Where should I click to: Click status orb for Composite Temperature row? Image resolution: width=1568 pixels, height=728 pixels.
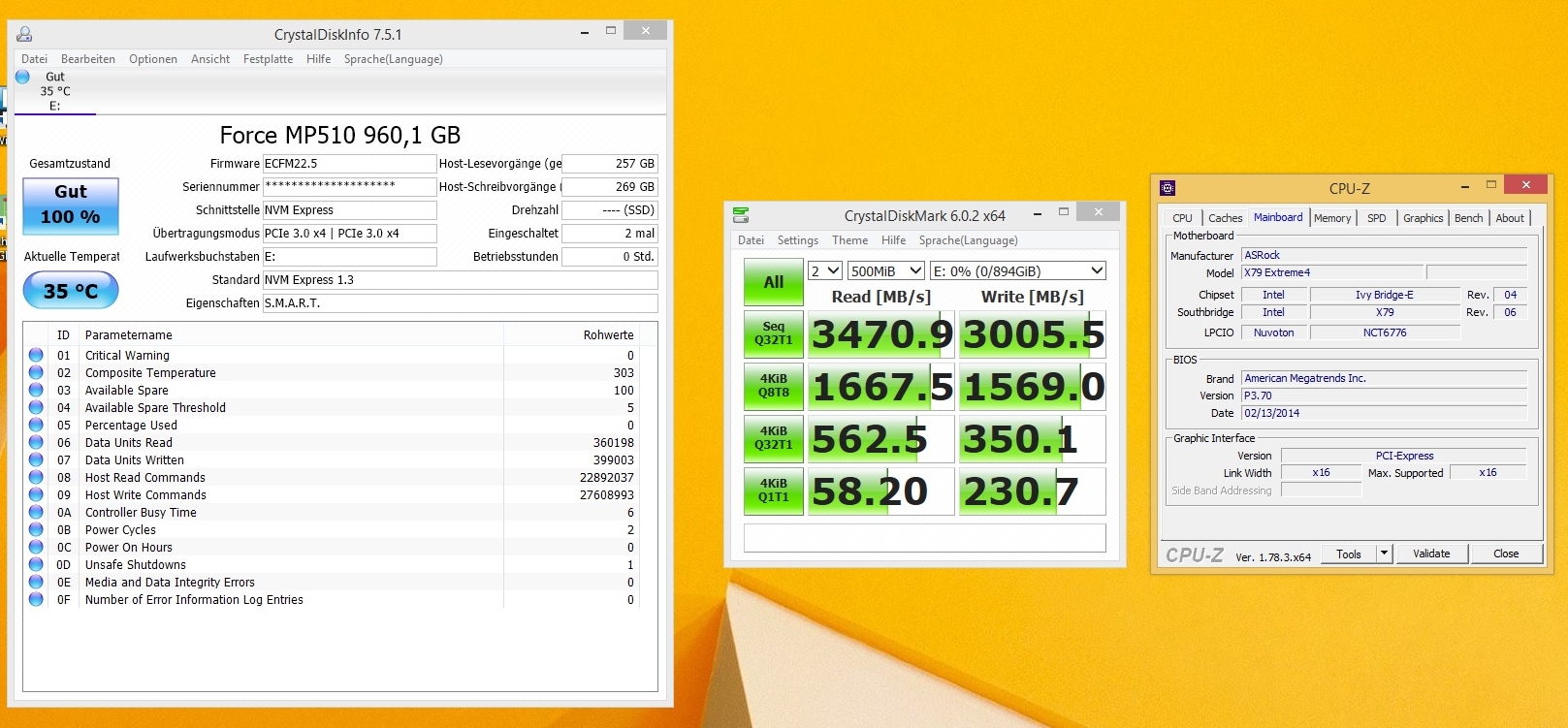click(x=36, y=372)
